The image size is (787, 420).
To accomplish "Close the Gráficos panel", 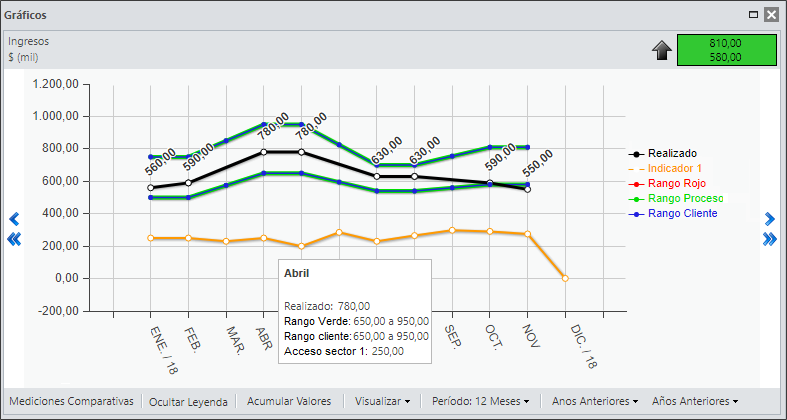I will (x=771, y=15).
